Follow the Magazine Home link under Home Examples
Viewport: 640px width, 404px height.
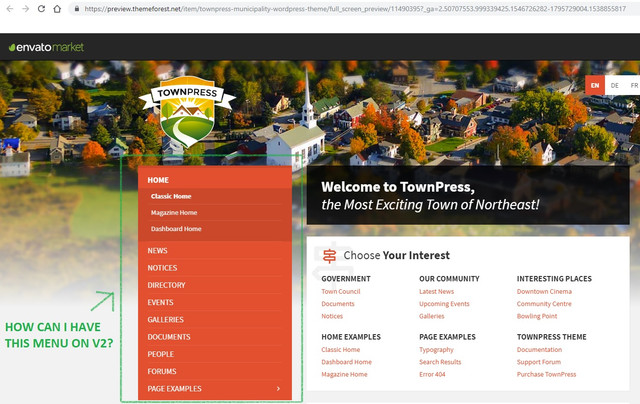344,374
